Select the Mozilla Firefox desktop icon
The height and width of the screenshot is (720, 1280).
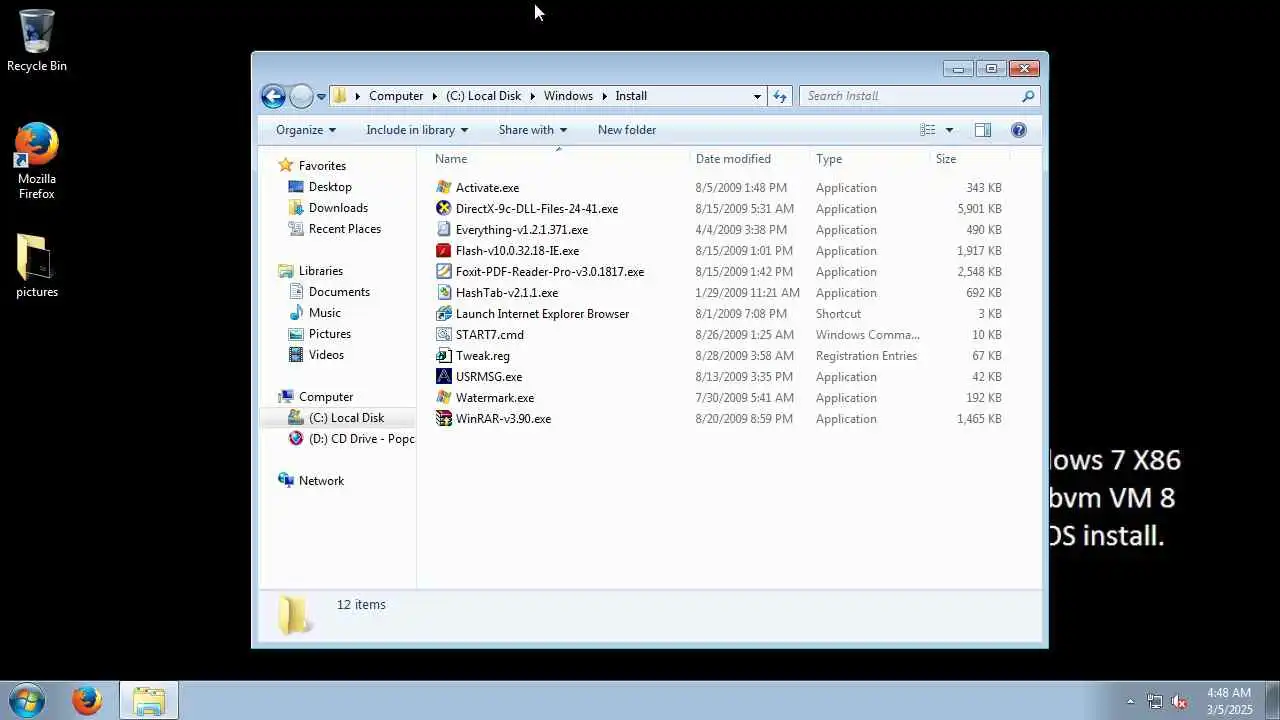click(37, 161)
